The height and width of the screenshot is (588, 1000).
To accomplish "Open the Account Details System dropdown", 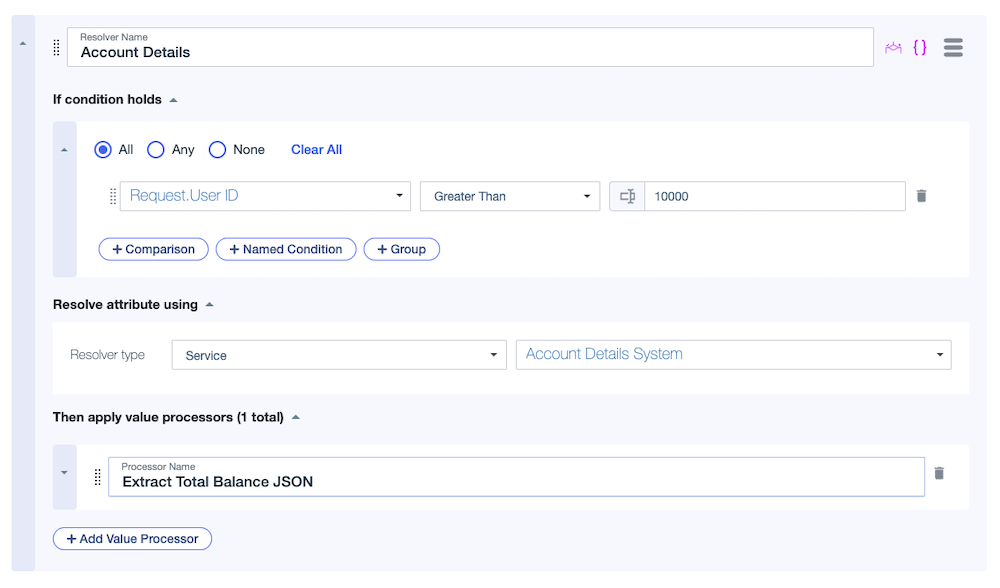I will [733, 354].
